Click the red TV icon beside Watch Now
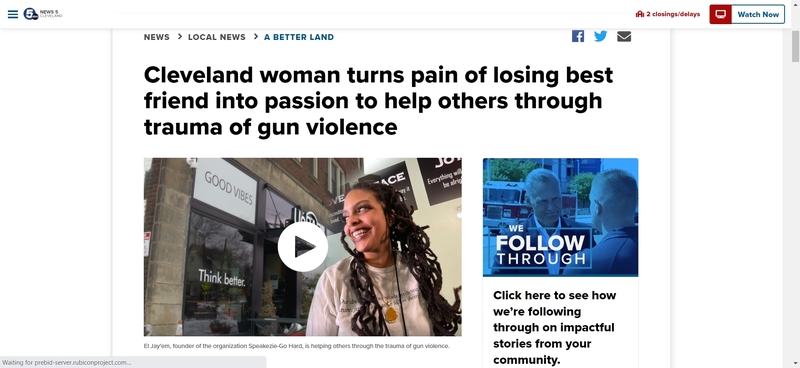 pyautogui.click(x=720, y=14)
